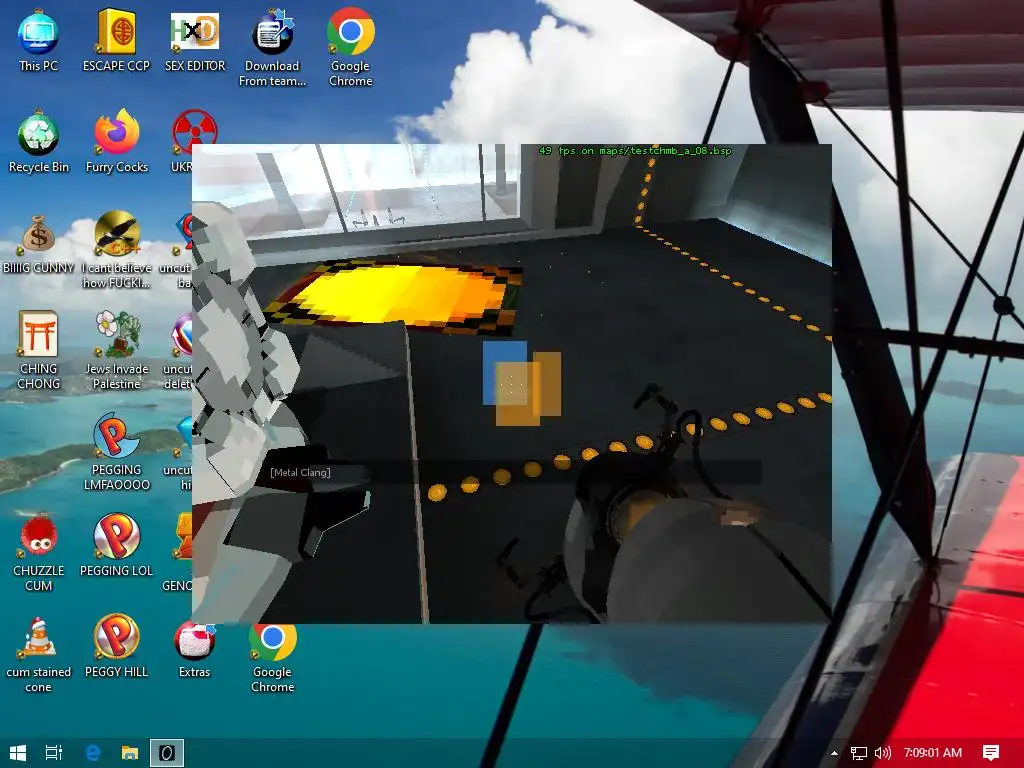Select the ESCAPE CCP mahjong tile icon

pos(116,40)
